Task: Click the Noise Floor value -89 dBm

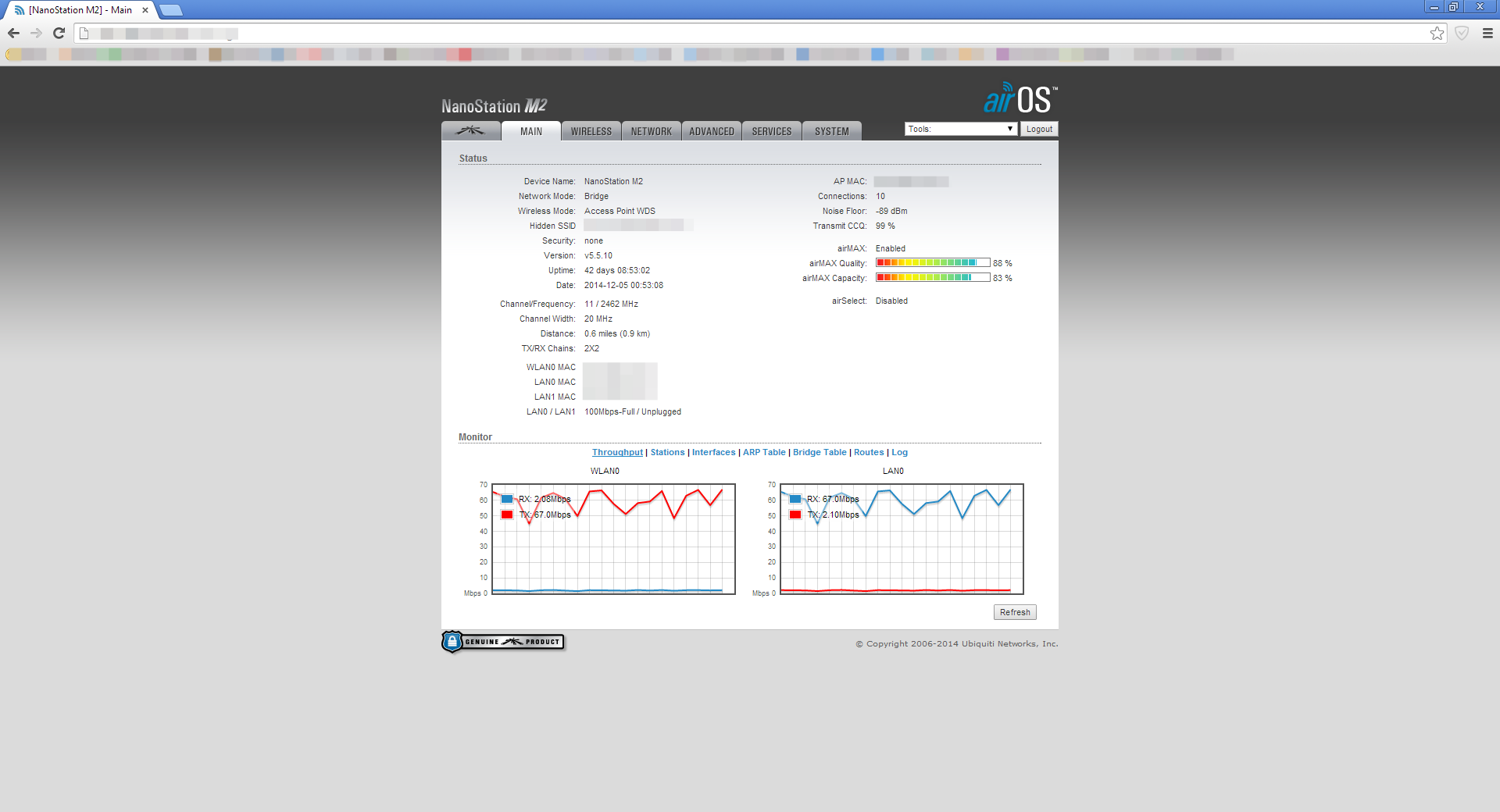Action: click(x=891, y=211)
